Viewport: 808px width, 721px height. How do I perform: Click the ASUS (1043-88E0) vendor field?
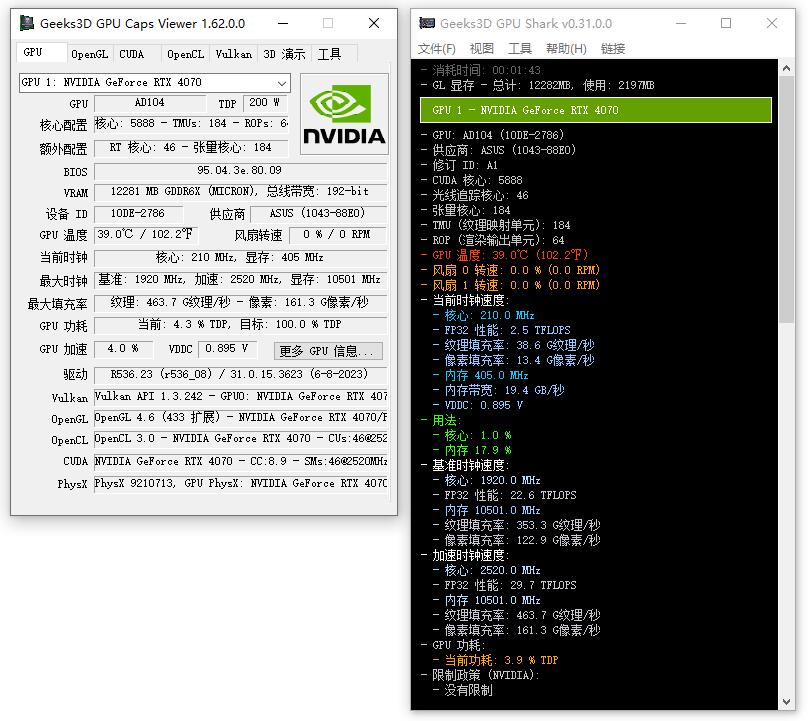318,213
